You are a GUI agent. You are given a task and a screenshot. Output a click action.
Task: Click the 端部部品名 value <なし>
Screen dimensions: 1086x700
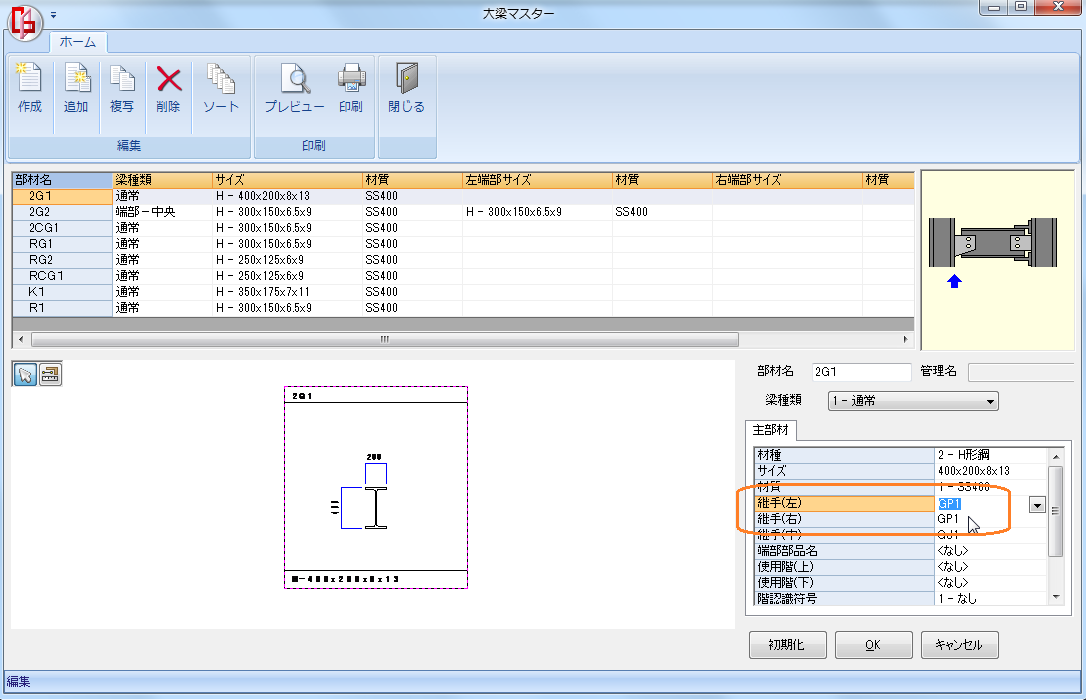pos(990,551)
